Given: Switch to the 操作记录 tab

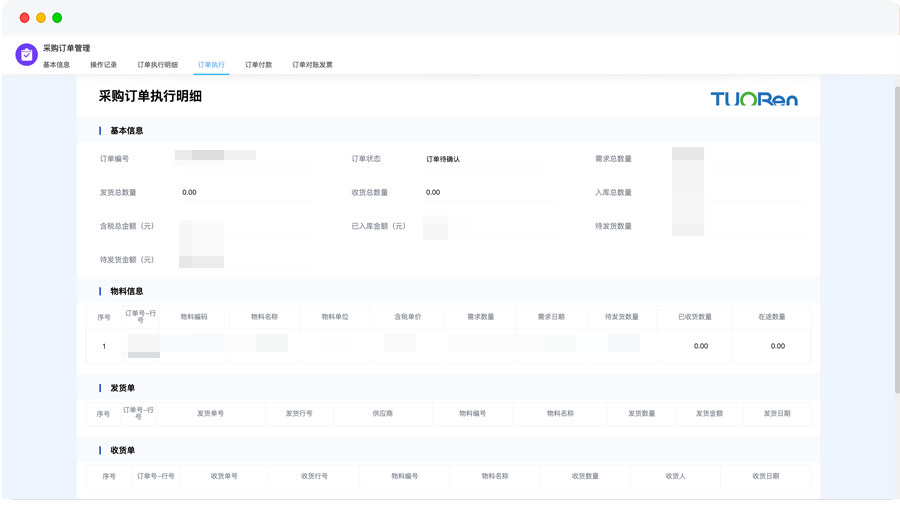Looking at the screenshot, I should (103, 65).
